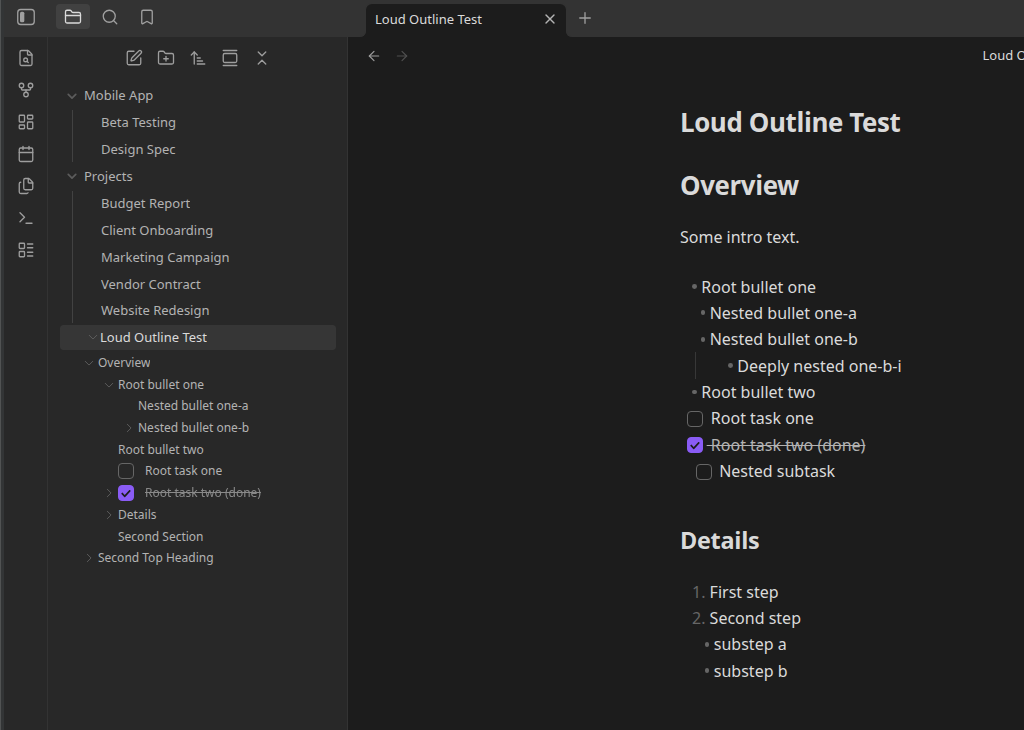Image resolution: width=1024 pixels, height=730 pixels.
Task: Navigate forward in note history
Action: 402,56
